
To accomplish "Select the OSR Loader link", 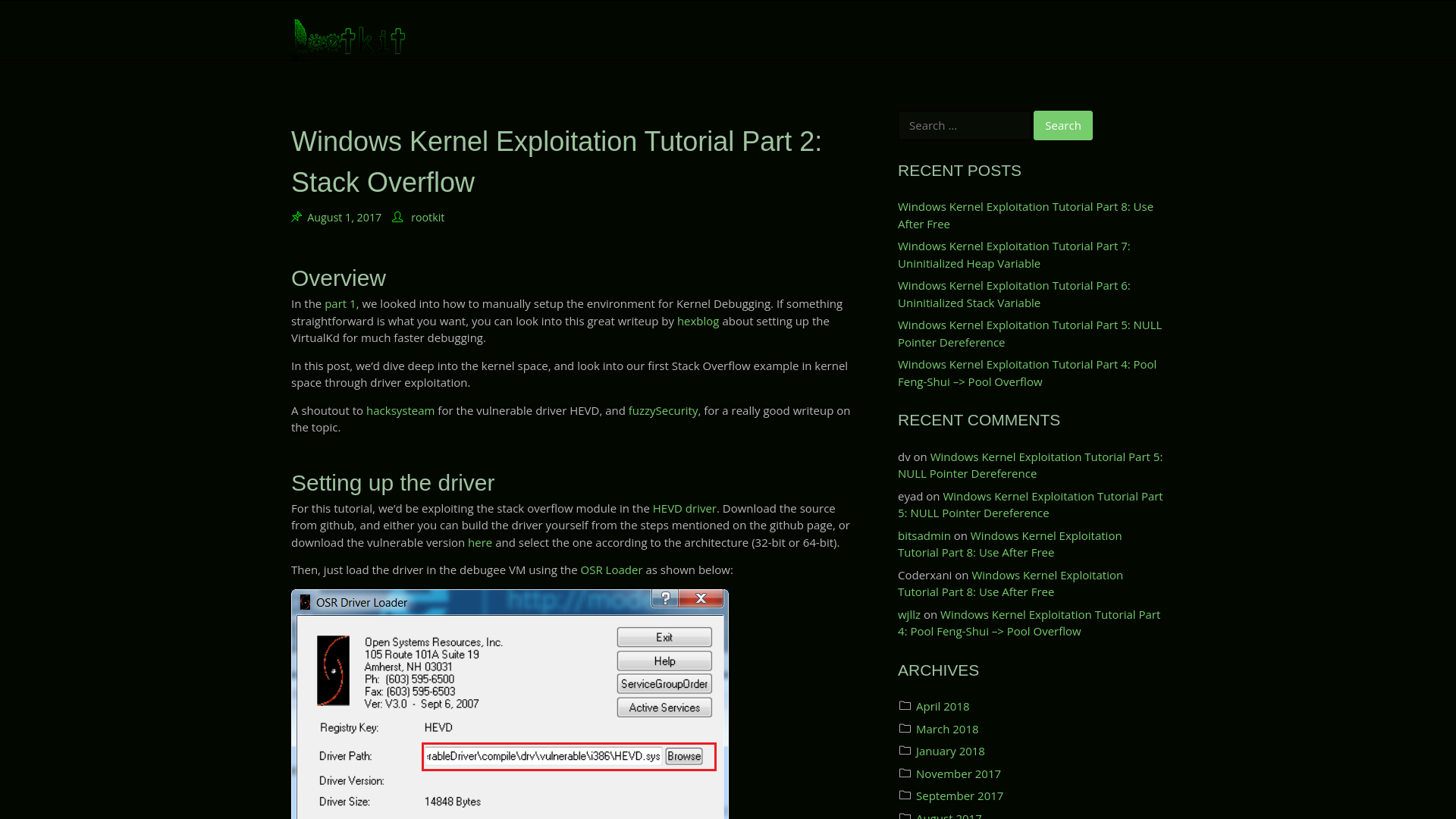I will tap(611, 569).
